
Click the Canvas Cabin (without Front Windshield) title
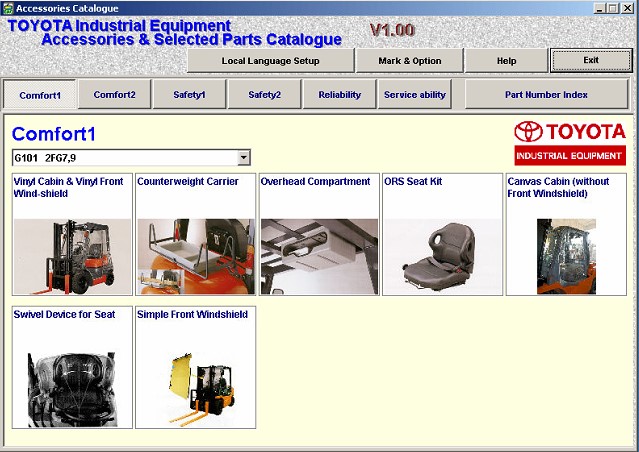[x=558, y=187]
